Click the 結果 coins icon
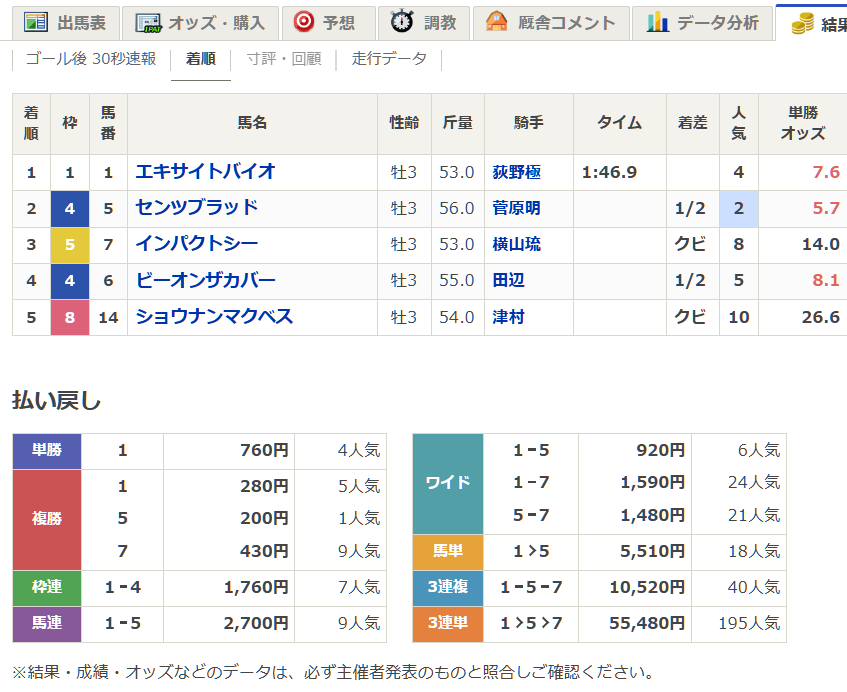Image resolution: width=847 pixels, height=692 pixels. pyautogui.click(x=803, y=24)
